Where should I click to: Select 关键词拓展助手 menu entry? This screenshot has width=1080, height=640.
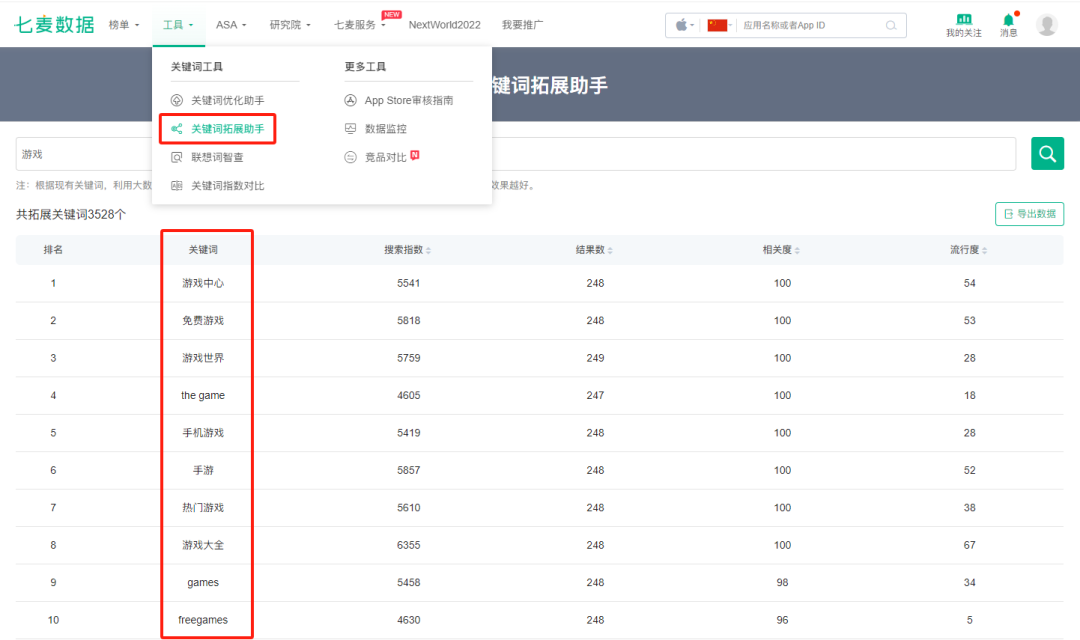(227, 129)
